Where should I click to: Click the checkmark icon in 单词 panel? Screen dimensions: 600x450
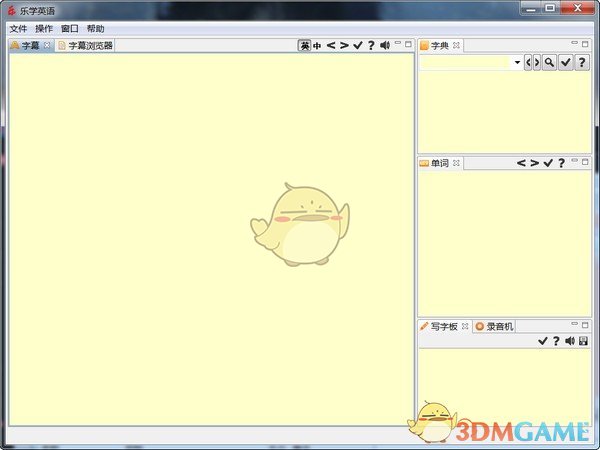[547, 163]
